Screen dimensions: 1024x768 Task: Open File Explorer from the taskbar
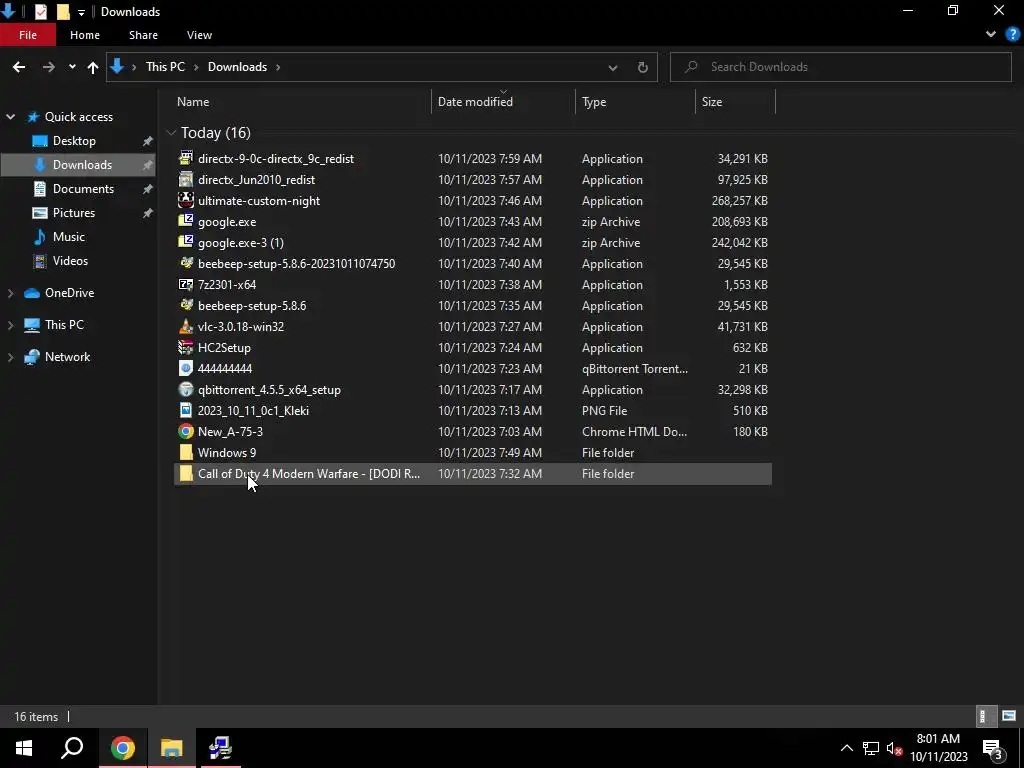tap(172, 748)
